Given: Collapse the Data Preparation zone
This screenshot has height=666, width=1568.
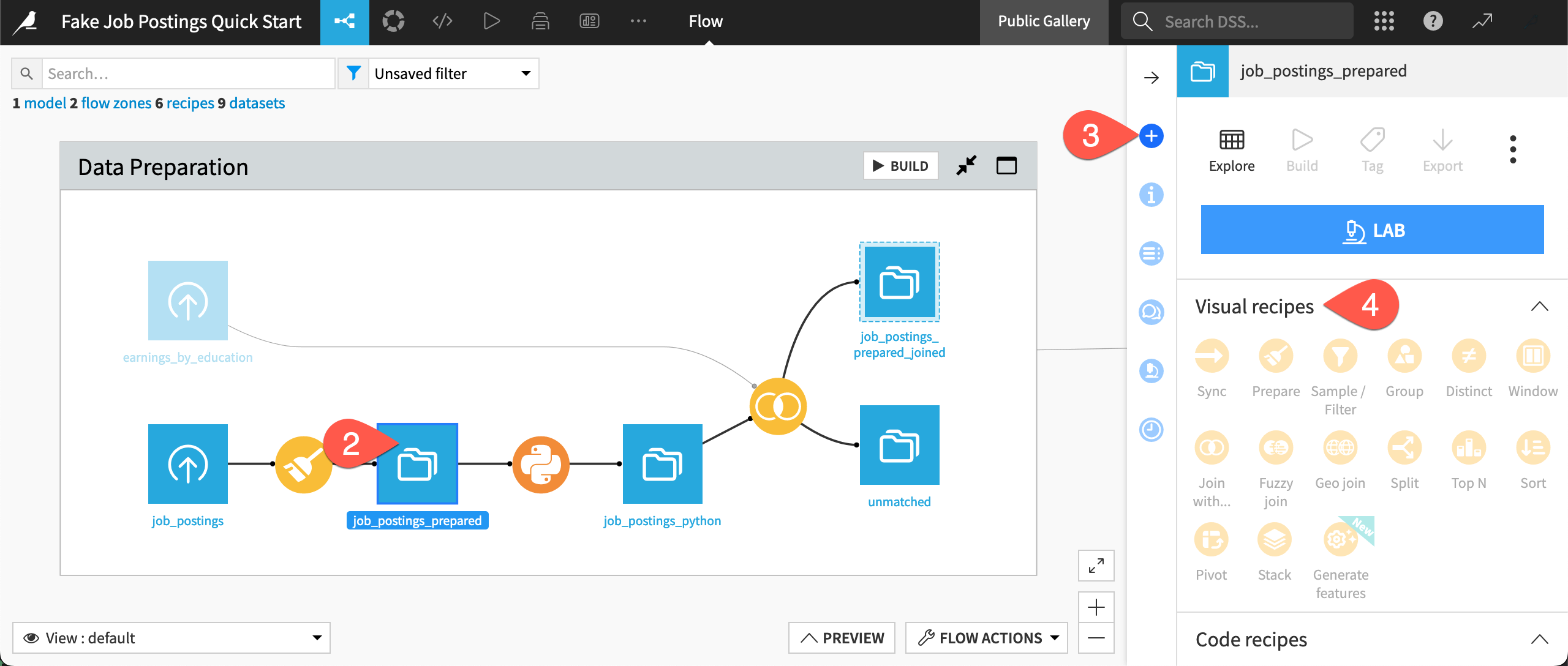Looking at the screenshot, I should point(967,165).
